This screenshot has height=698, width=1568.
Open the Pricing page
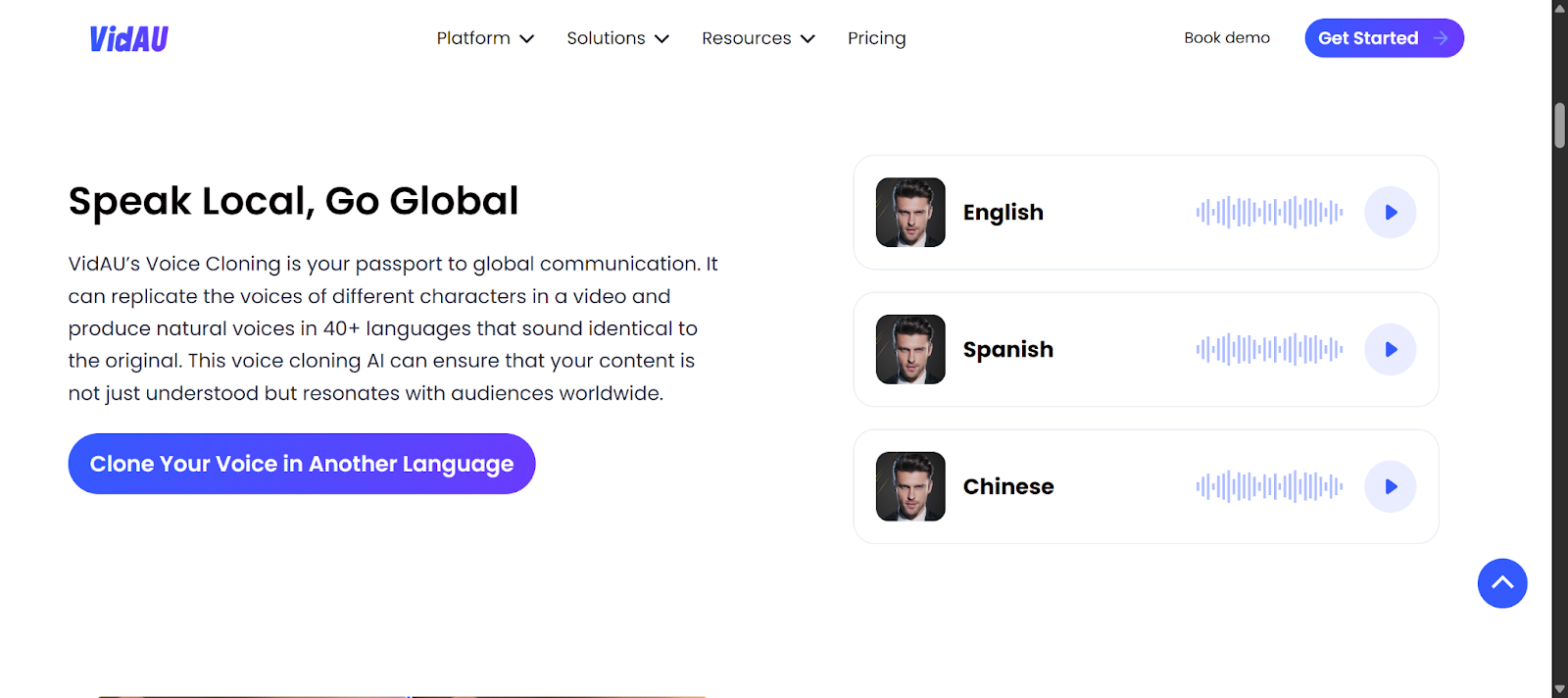(x=876, y=38)
